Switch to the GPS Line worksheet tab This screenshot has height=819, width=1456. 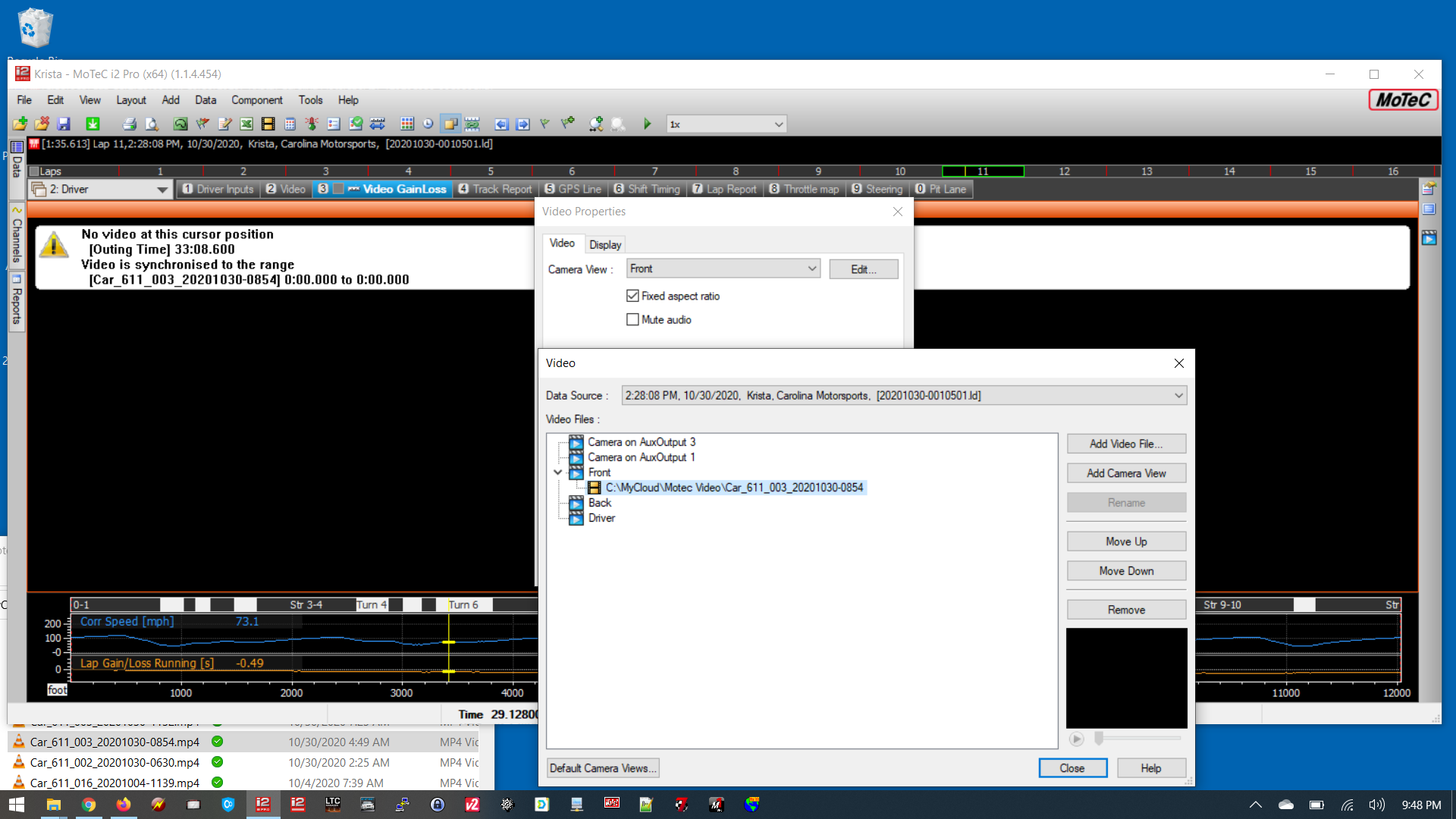(x=573, y=189)
